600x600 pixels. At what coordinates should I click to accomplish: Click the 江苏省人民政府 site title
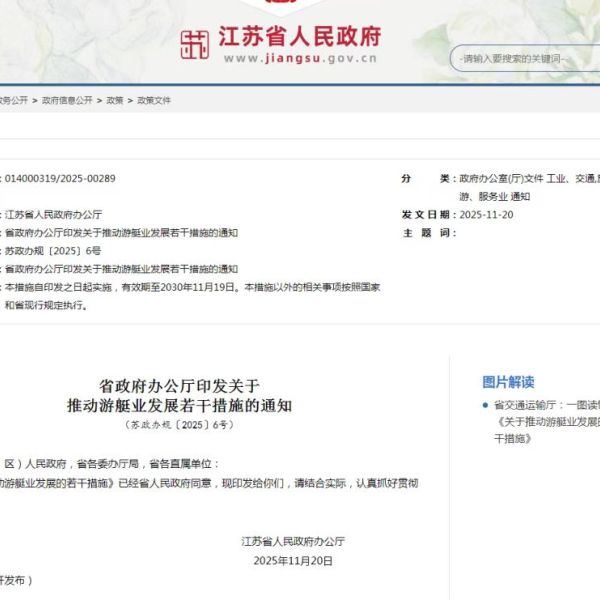[300, 37]
